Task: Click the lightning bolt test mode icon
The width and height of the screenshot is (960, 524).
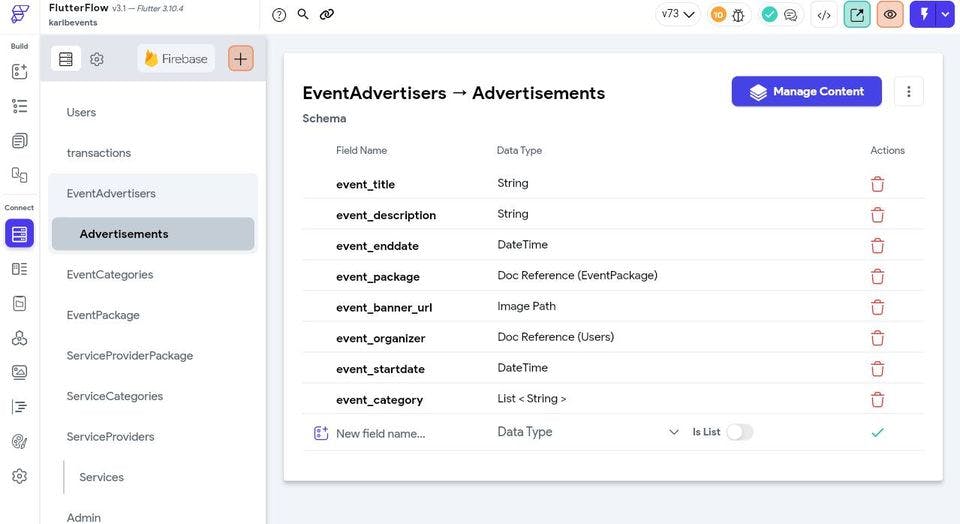Action: 924,15
